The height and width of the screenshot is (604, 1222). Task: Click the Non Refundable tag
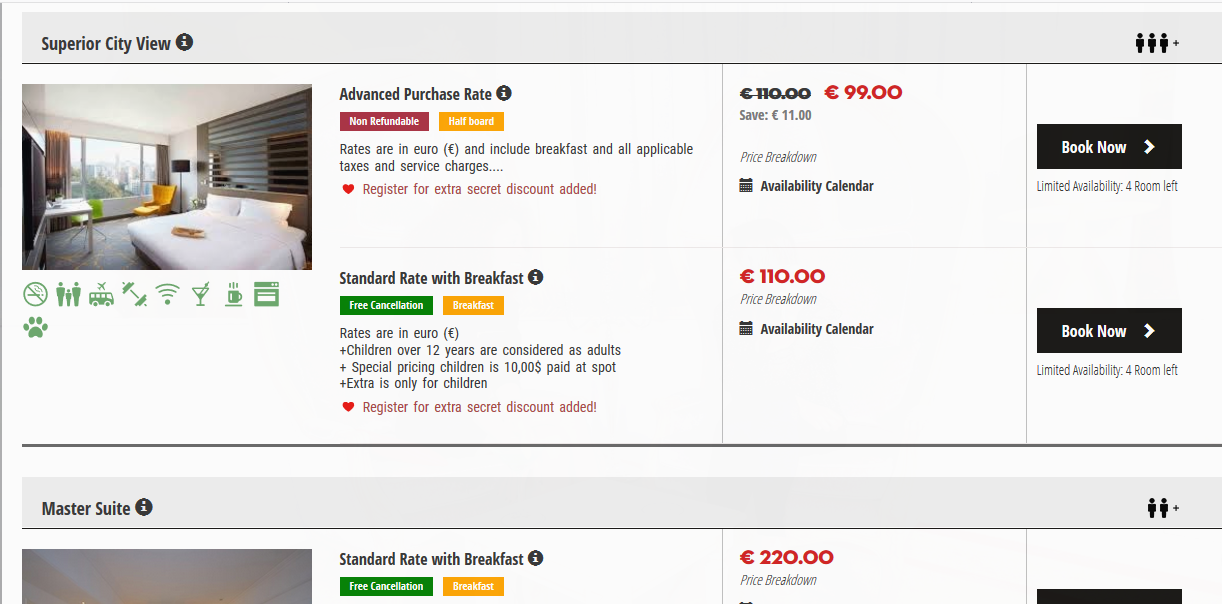pos(384,121)
